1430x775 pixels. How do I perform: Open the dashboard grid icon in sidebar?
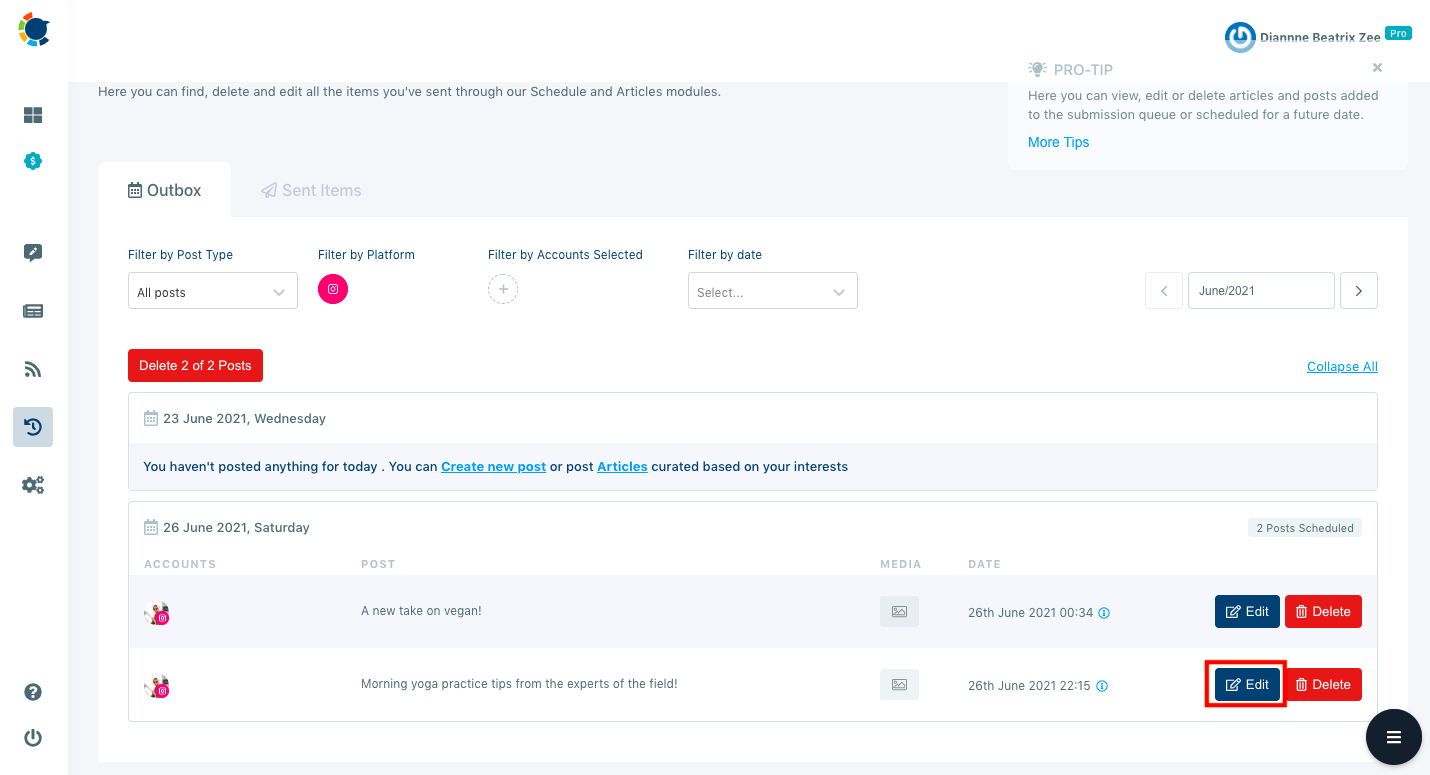click(x=33, y=115)
